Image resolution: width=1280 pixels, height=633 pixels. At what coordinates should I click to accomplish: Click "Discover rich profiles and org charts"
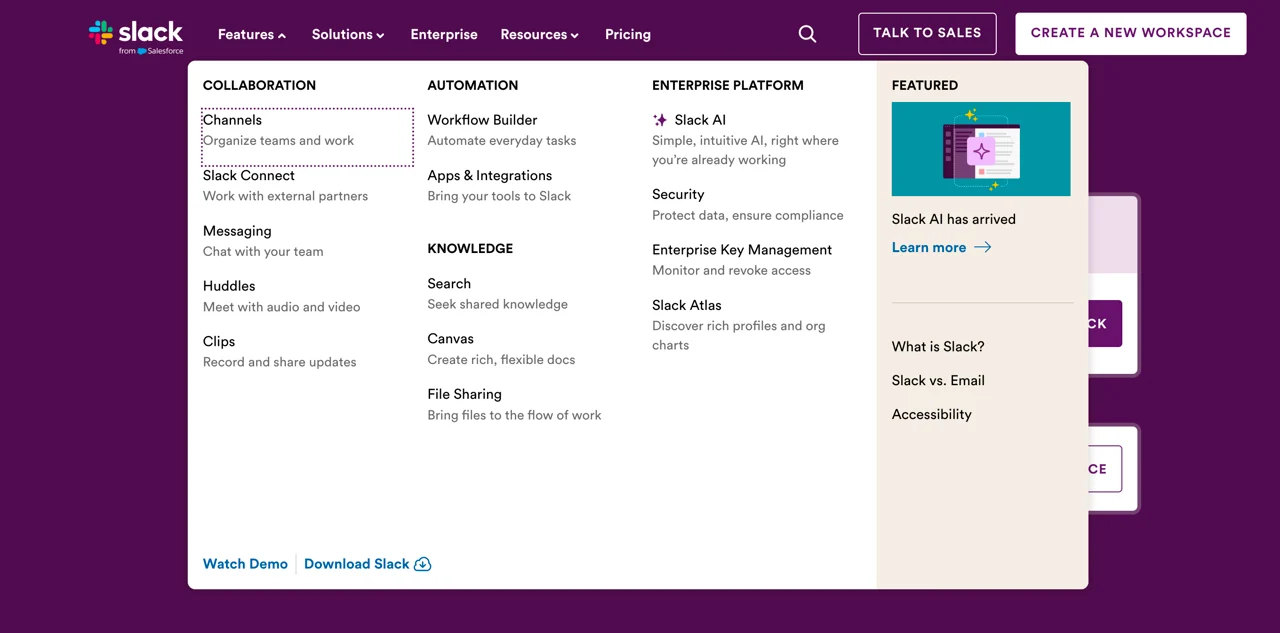tap(739, 336)
